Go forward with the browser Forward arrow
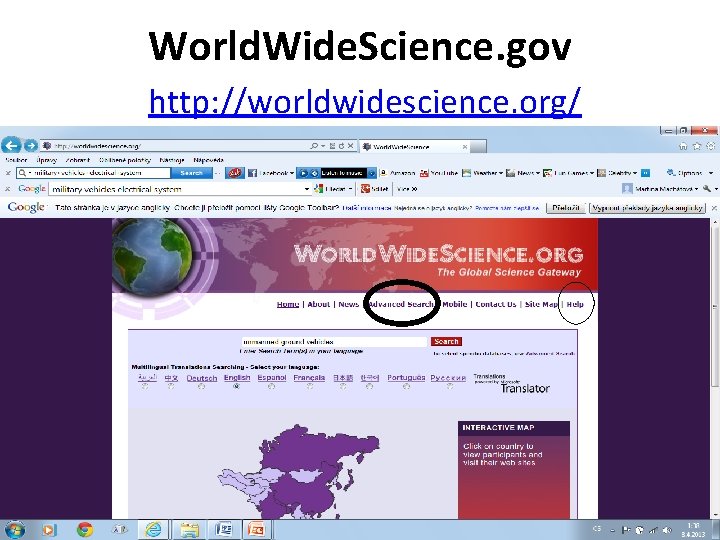Viewport: 720px width, 540px height. pyautogui.click(x=30, y=146)
